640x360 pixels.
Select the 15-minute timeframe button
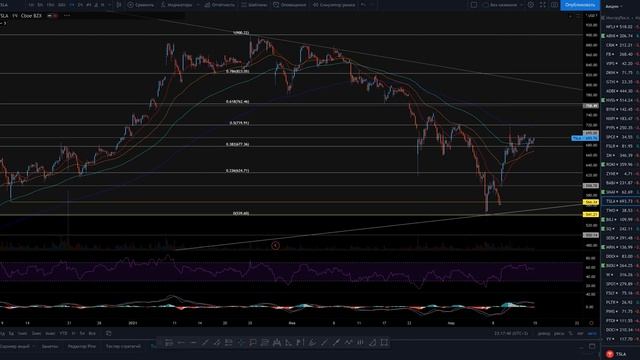[x=50, y=5]
